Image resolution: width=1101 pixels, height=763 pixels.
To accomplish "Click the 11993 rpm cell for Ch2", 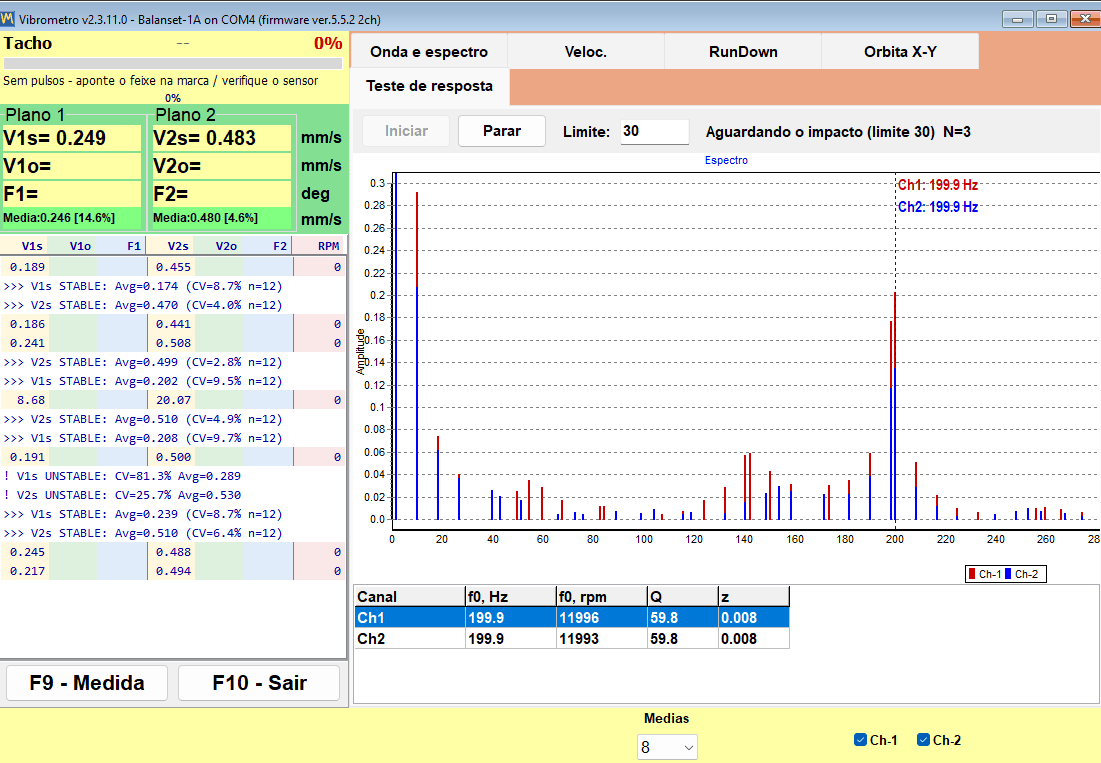I will click(x=602, y=639).
